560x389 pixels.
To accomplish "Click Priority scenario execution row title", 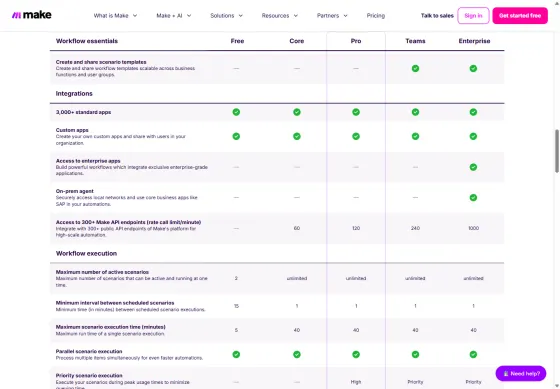I will (89, 375).
